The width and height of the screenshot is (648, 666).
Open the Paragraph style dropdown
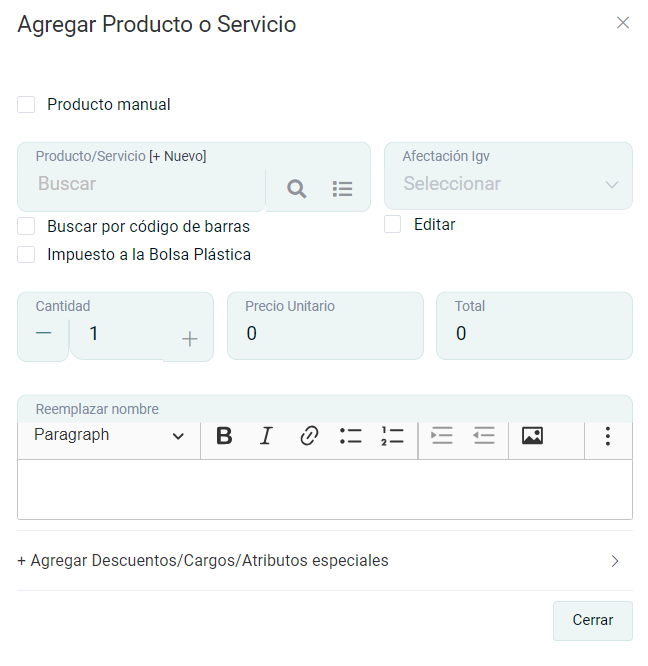(109, 436)
